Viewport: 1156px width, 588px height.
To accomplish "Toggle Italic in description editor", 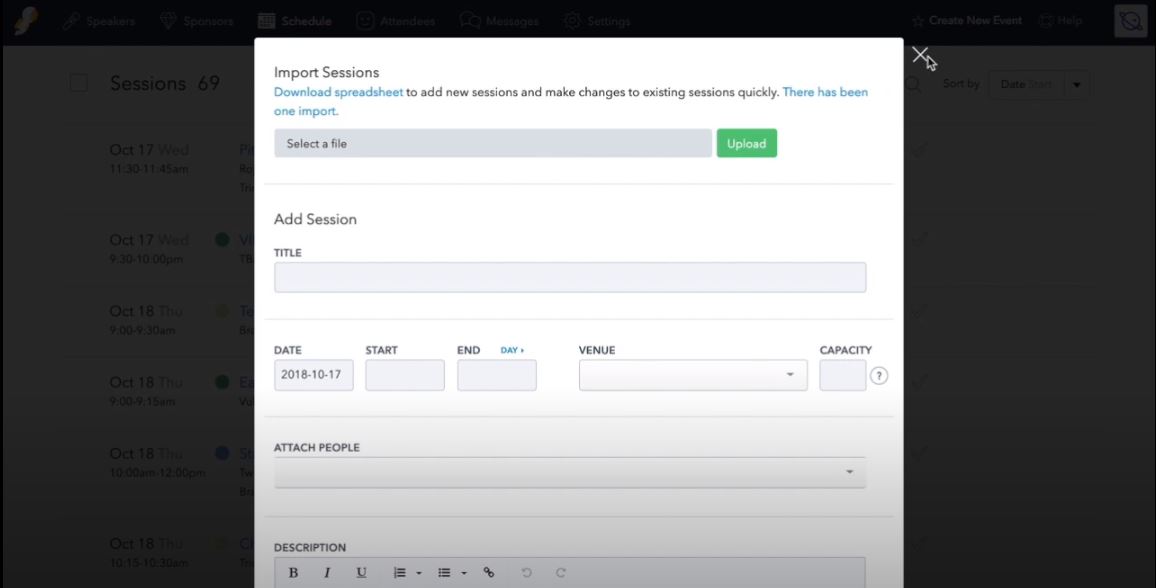I will point(327,573).
